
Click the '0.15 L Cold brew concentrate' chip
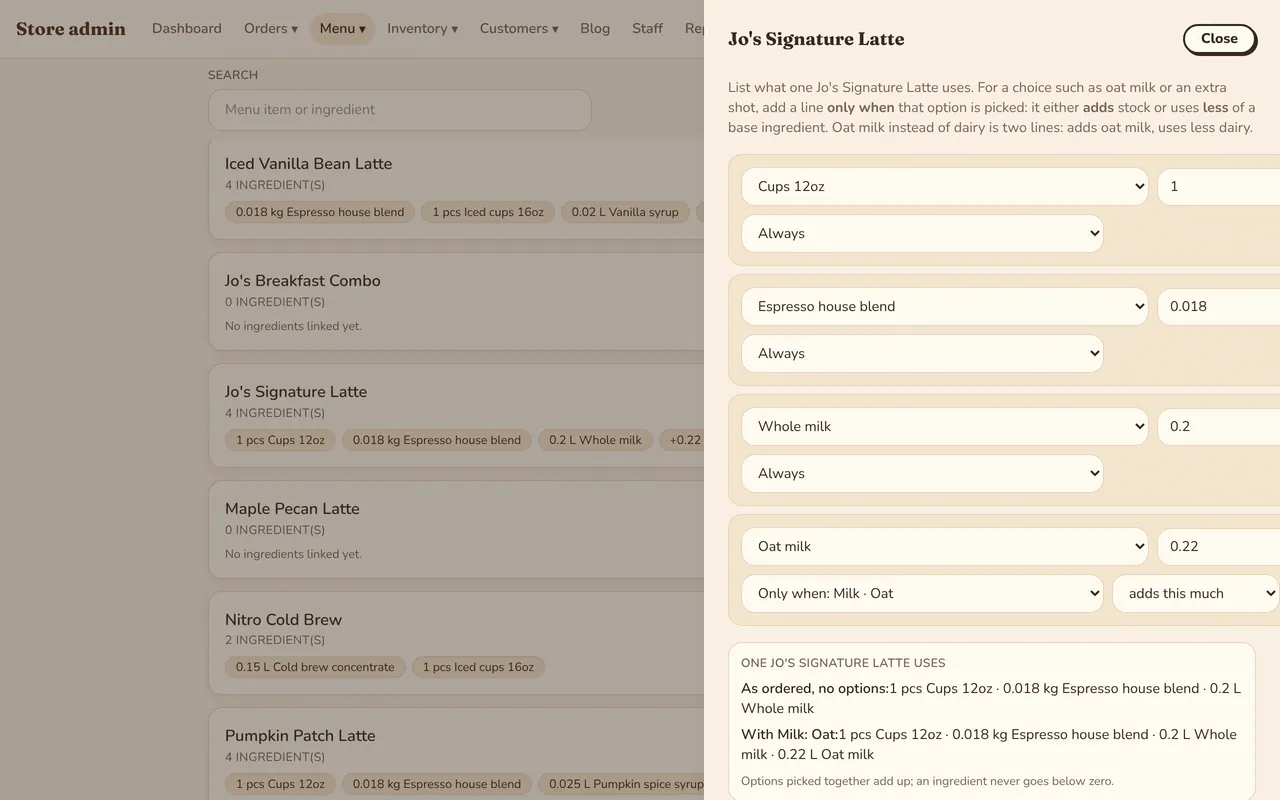click(315, 667)
